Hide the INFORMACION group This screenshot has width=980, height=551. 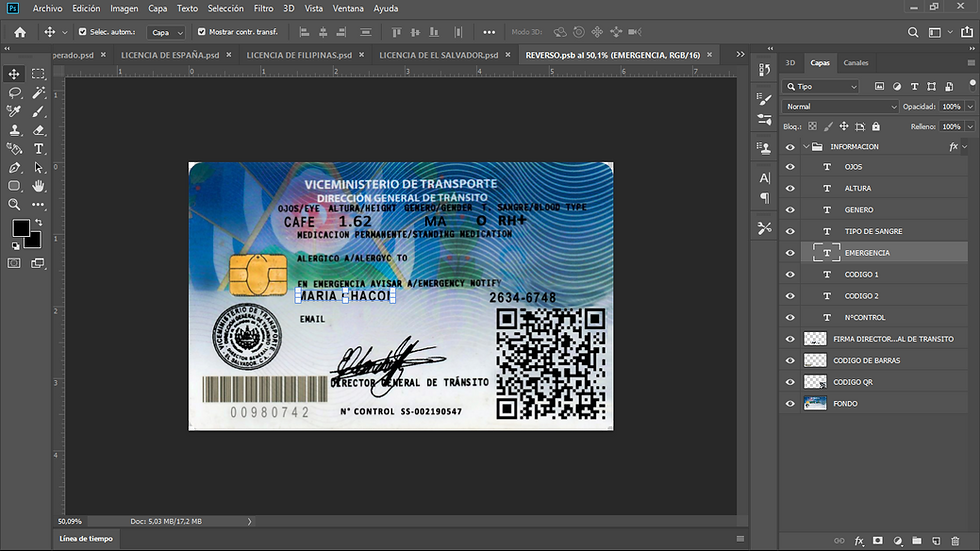tap(790, 147)
